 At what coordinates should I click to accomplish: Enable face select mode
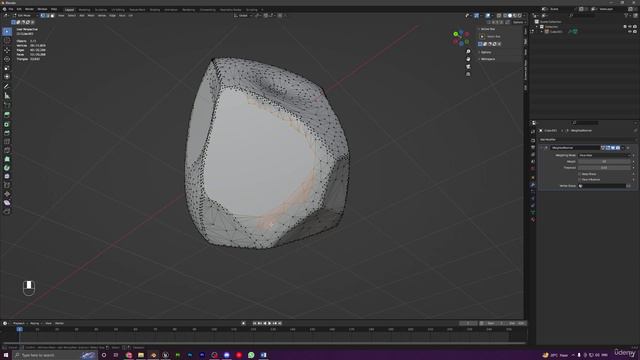52,16
